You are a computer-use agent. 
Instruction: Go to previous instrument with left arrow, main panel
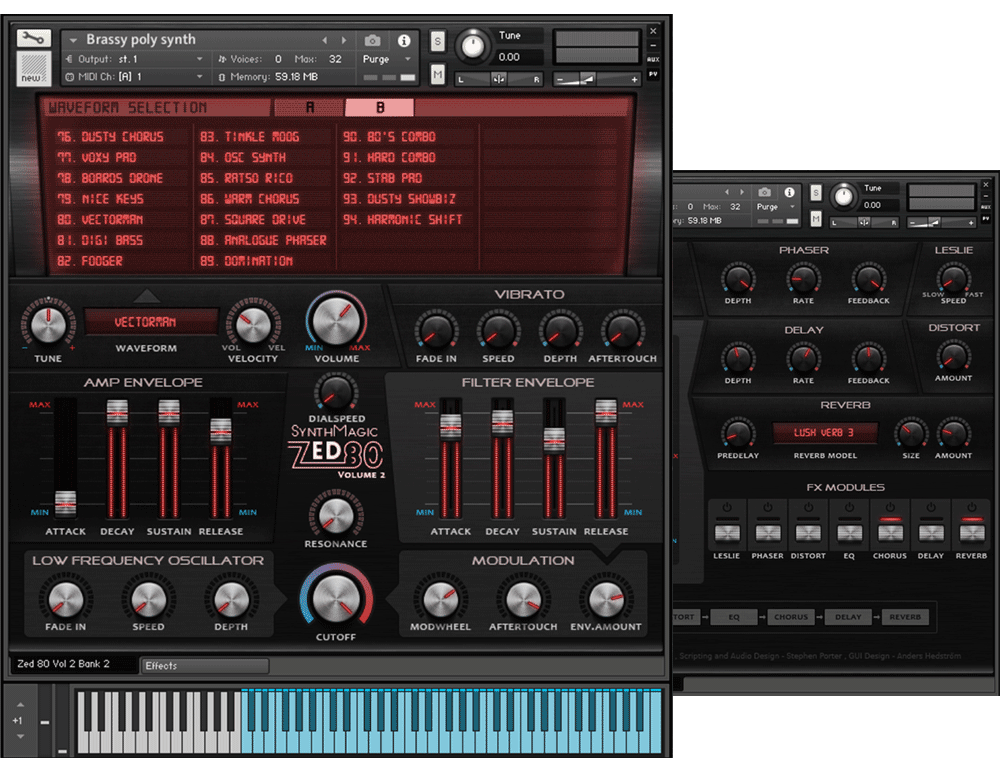click(x=325, y=40)
